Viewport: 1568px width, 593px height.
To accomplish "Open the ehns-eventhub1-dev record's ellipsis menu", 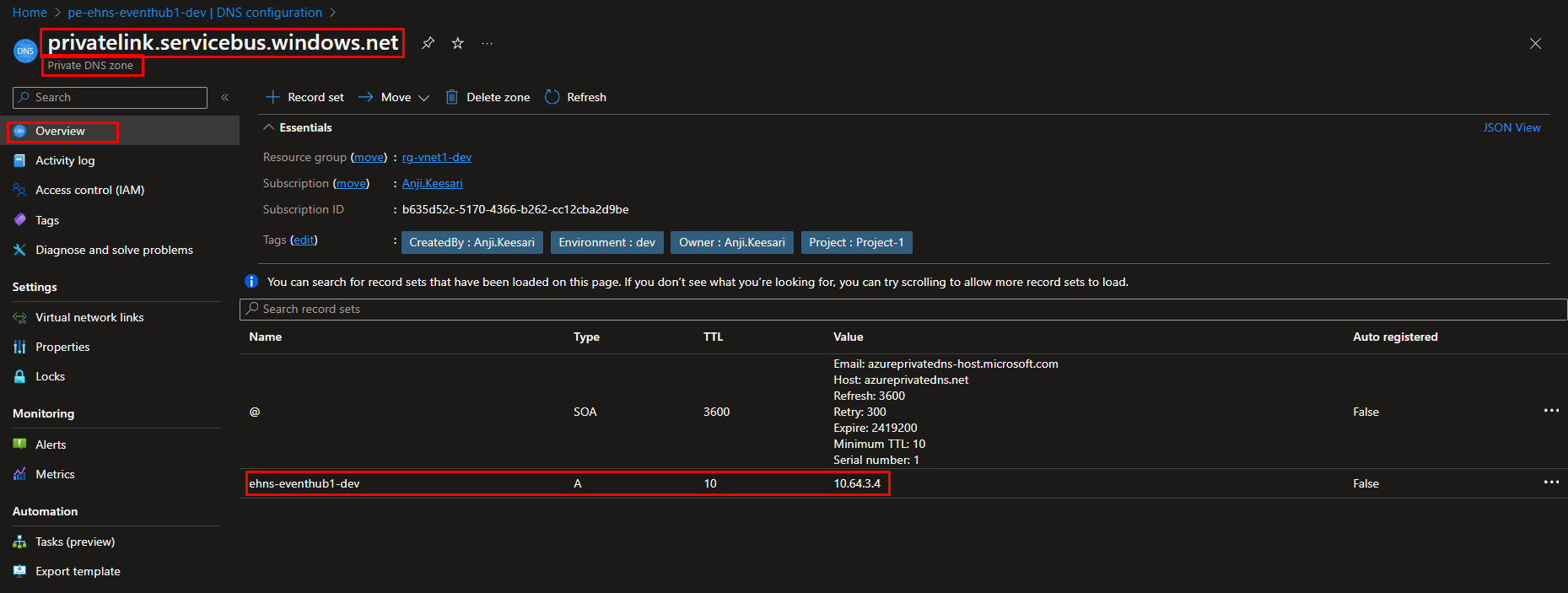I will click(1551, 482).
